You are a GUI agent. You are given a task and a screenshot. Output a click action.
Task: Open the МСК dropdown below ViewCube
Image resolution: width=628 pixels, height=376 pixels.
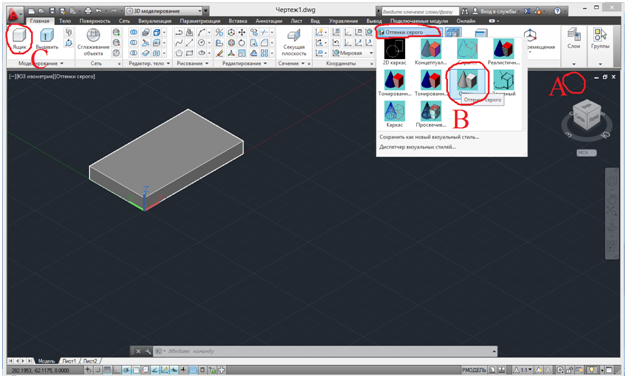click(x=587, y=153)
